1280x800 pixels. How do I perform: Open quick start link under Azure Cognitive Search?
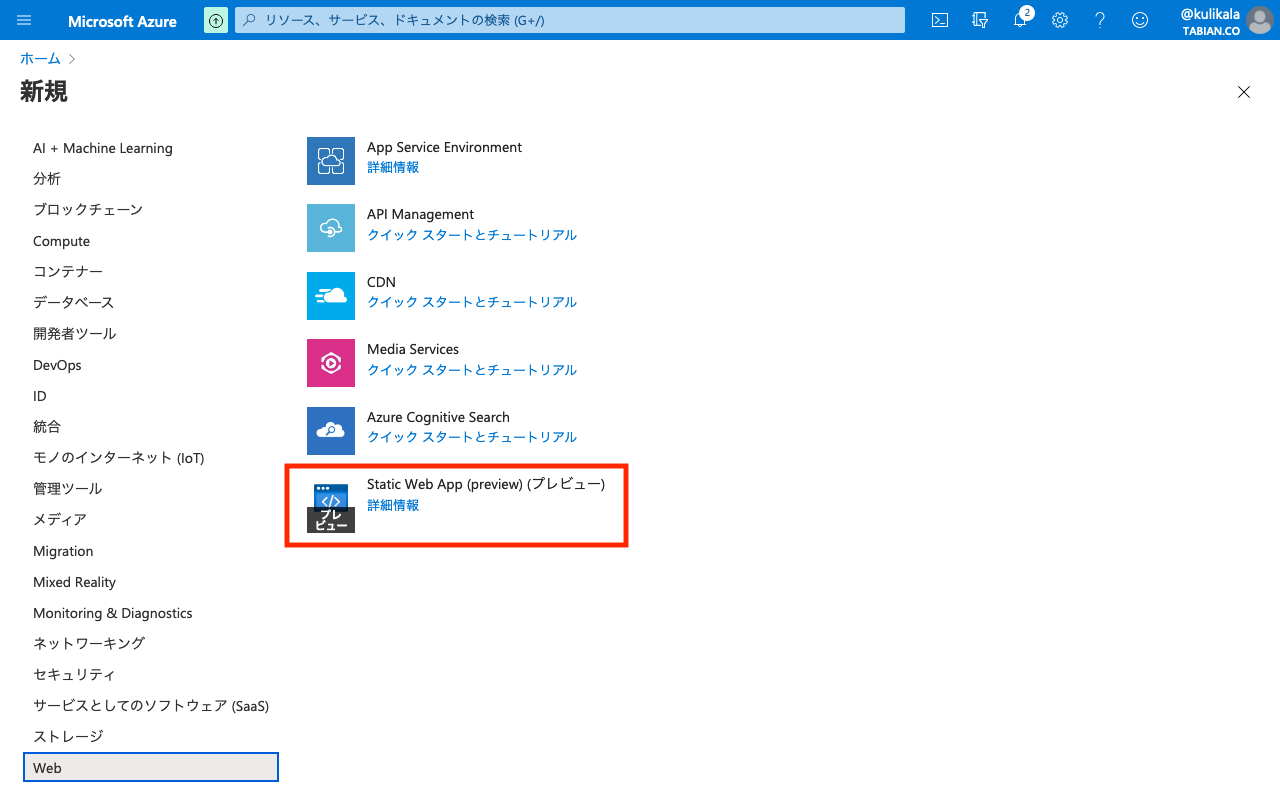472,437
